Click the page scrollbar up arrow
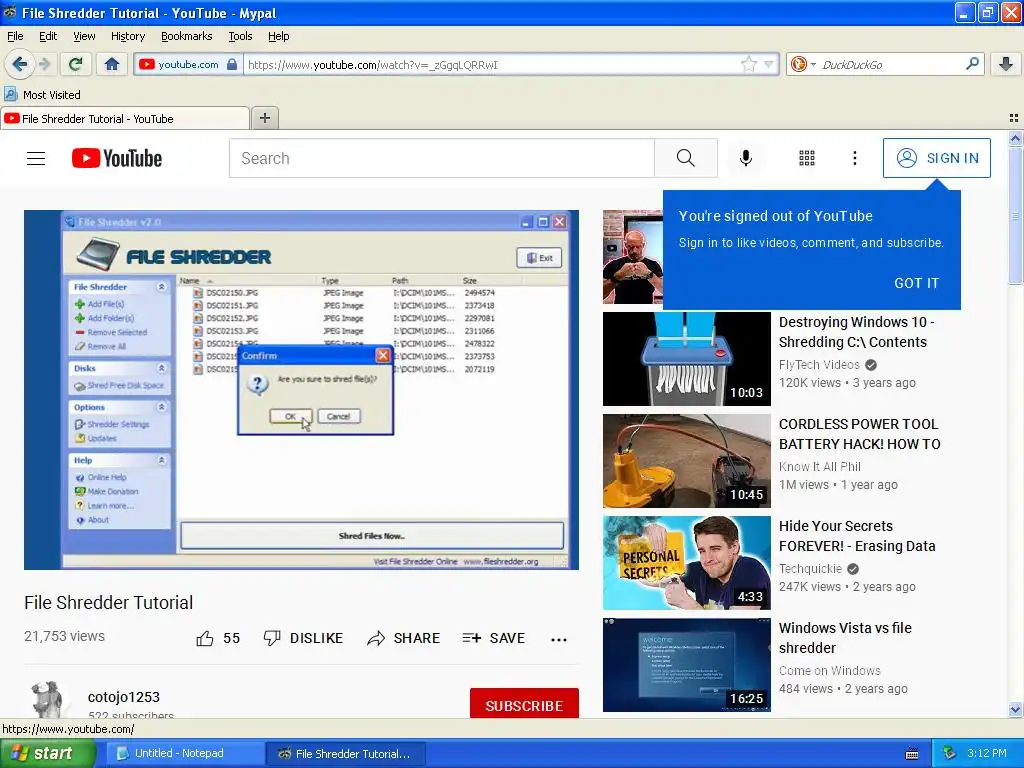 click(1015, 138)
